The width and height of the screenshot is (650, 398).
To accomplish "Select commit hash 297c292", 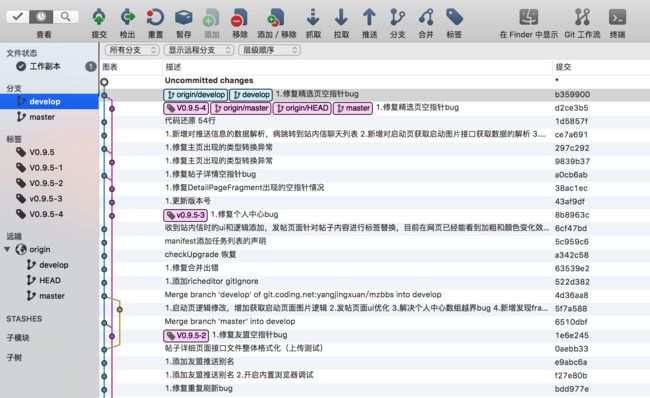I will [x=375, y=148].
